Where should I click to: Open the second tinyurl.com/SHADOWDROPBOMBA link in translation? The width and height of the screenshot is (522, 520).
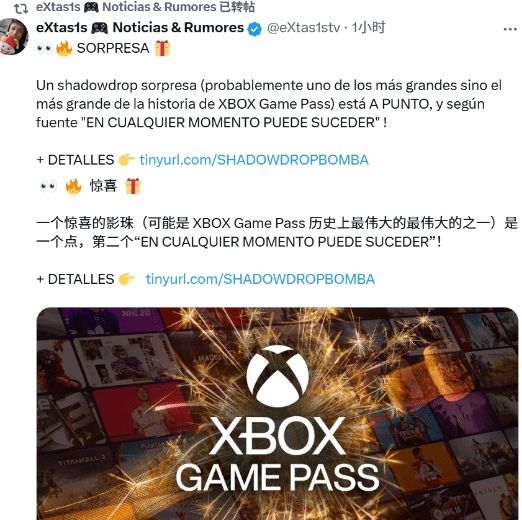tap(260, 279)
